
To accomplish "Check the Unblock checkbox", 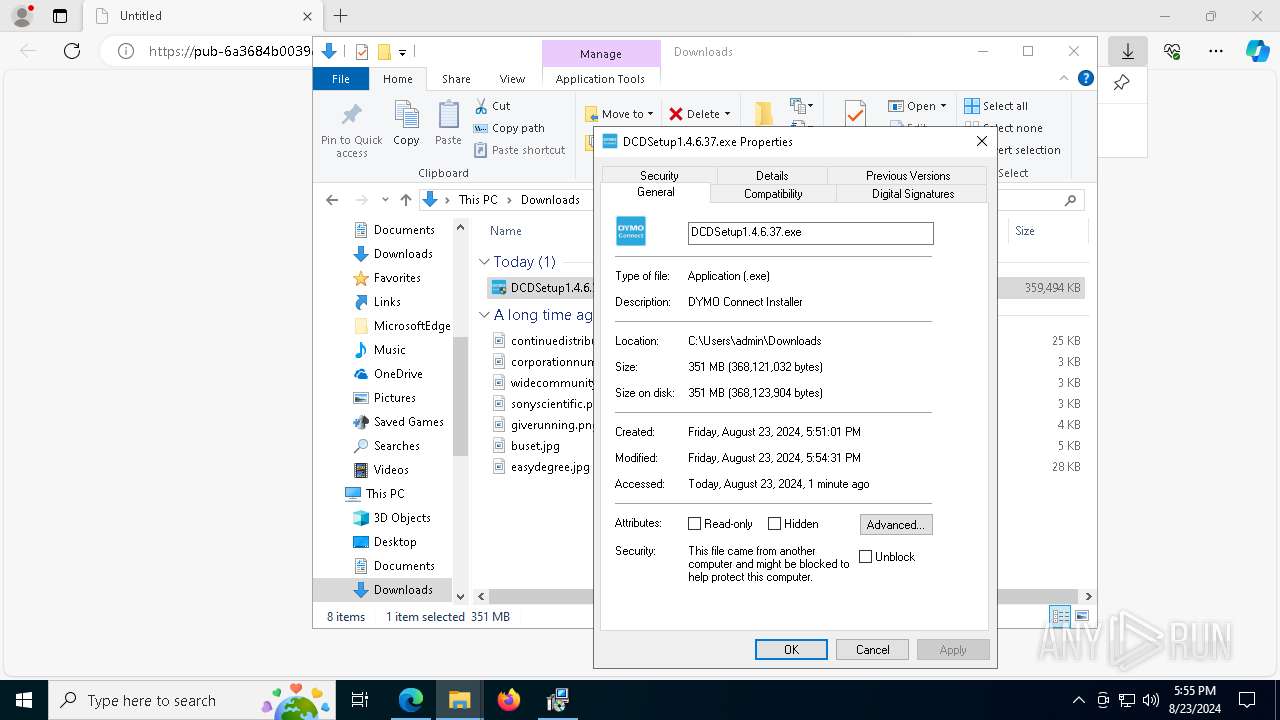I will point(866,557).
